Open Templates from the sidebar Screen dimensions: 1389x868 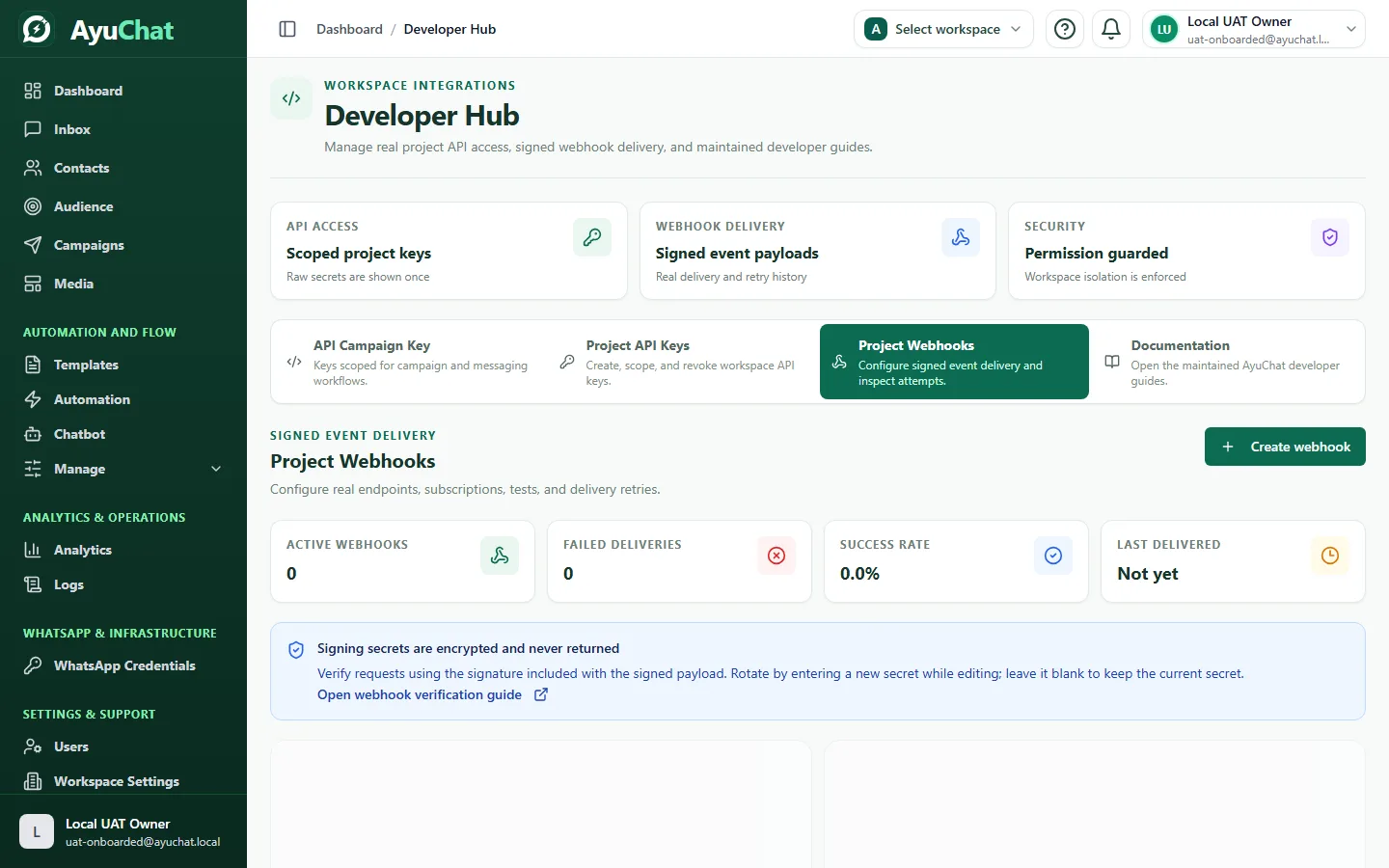123,365
